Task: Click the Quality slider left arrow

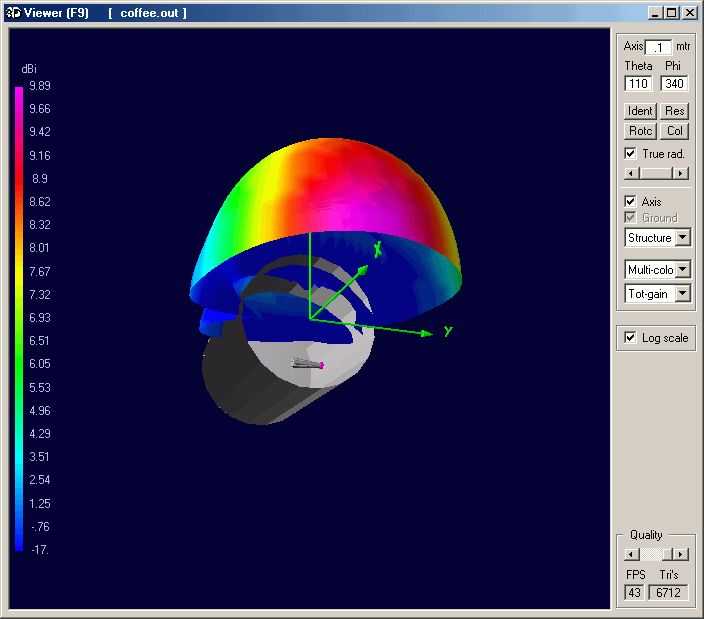Action: tap(630, 554)
